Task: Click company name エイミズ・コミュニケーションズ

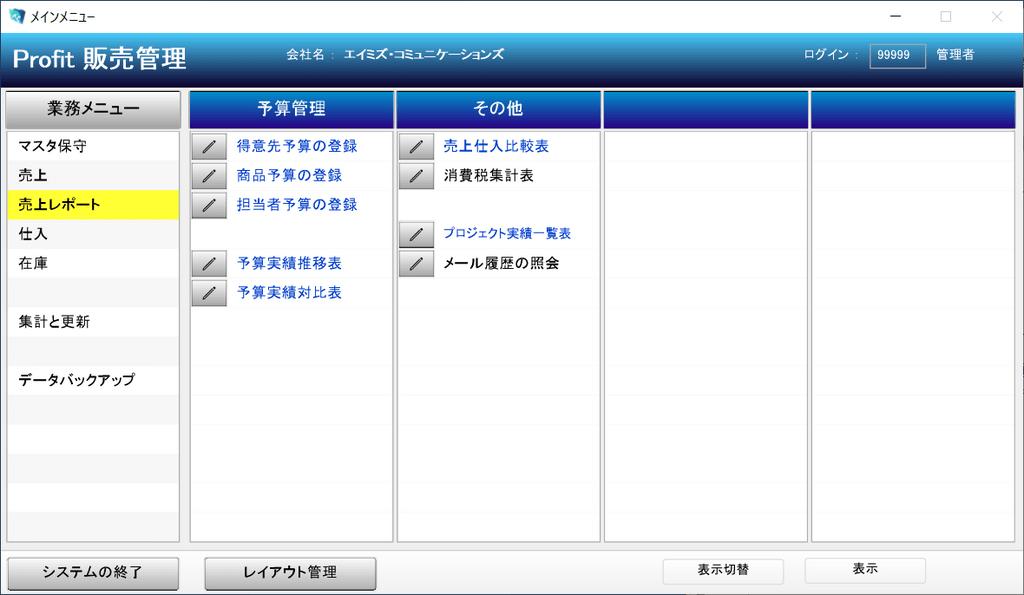Action: pos(424,55)
